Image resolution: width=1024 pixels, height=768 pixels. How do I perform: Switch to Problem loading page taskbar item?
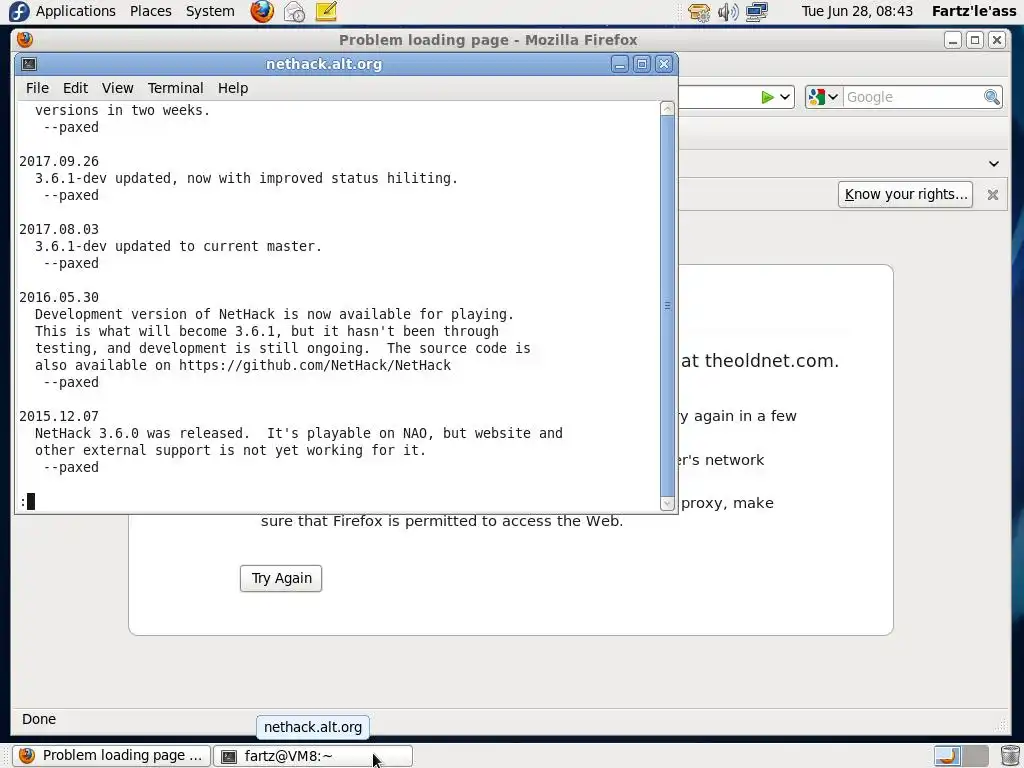(x=112, y=756)
